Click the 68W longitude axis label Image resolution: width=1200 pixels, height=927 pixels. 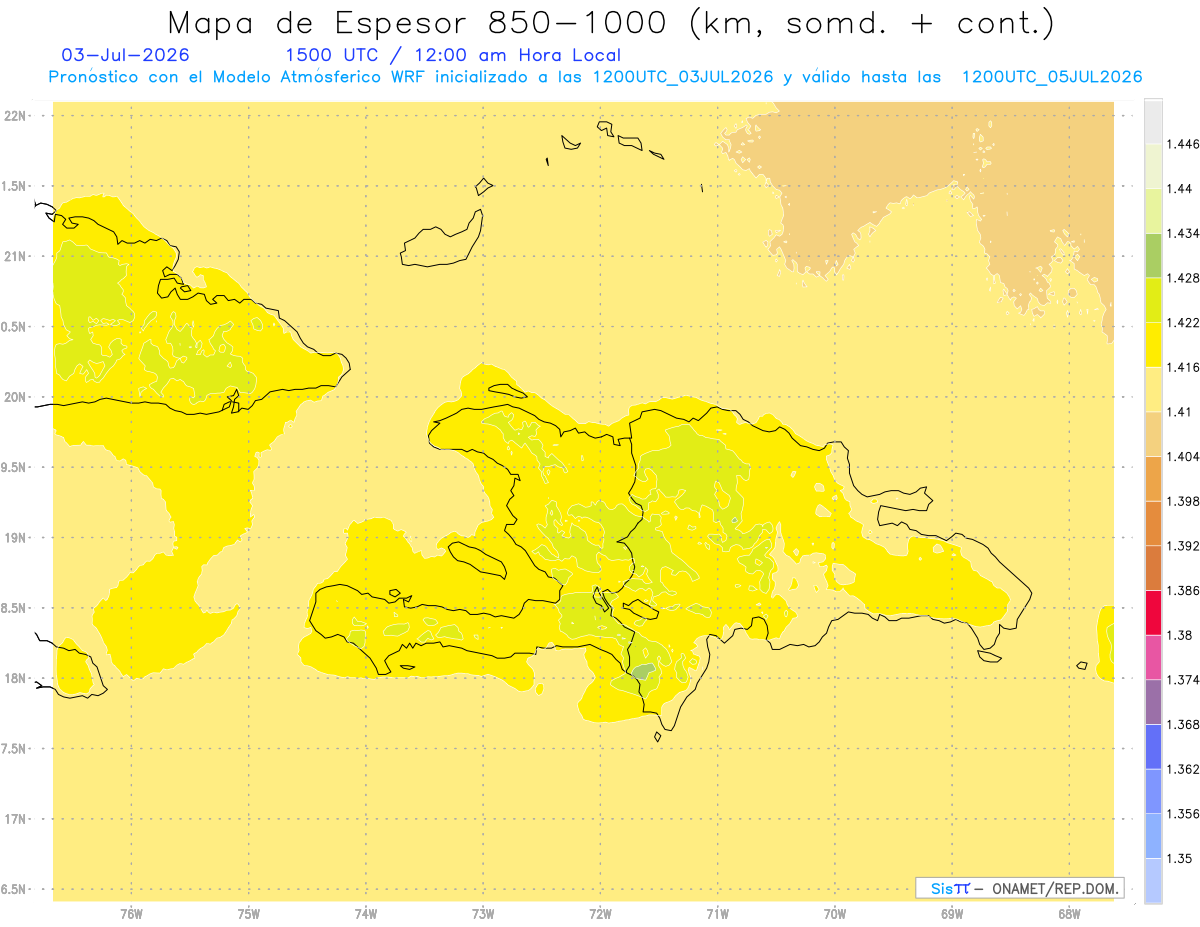1069,913
